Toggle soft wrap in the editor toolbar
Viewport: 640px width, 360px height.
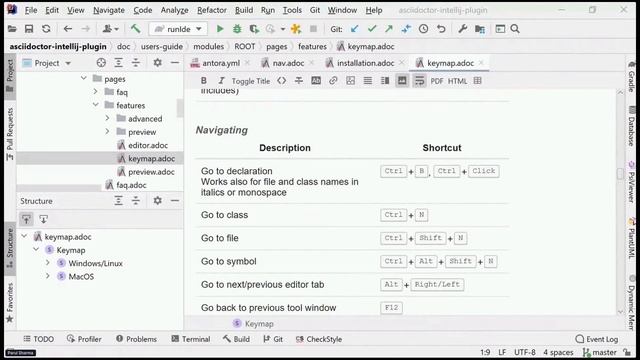click(420, 81)
